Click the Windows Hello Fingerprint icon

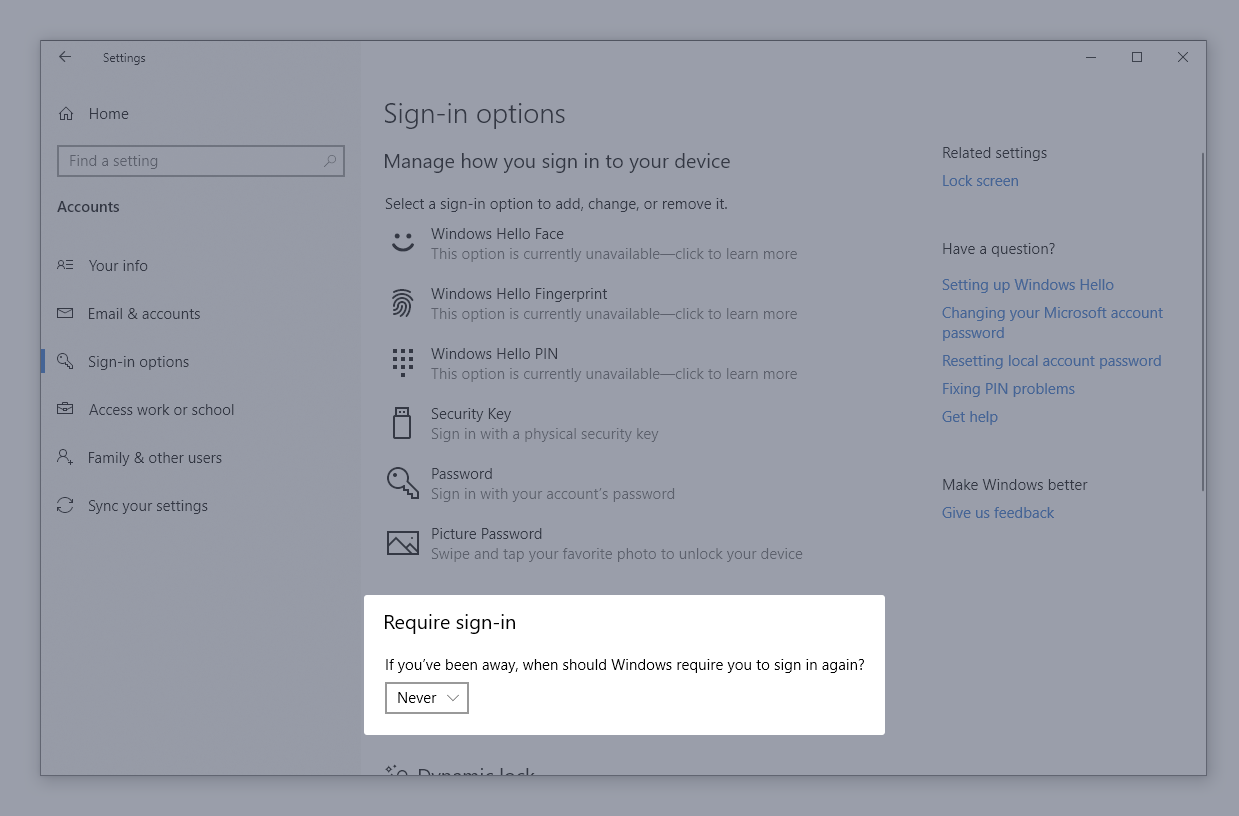(402, 303)
